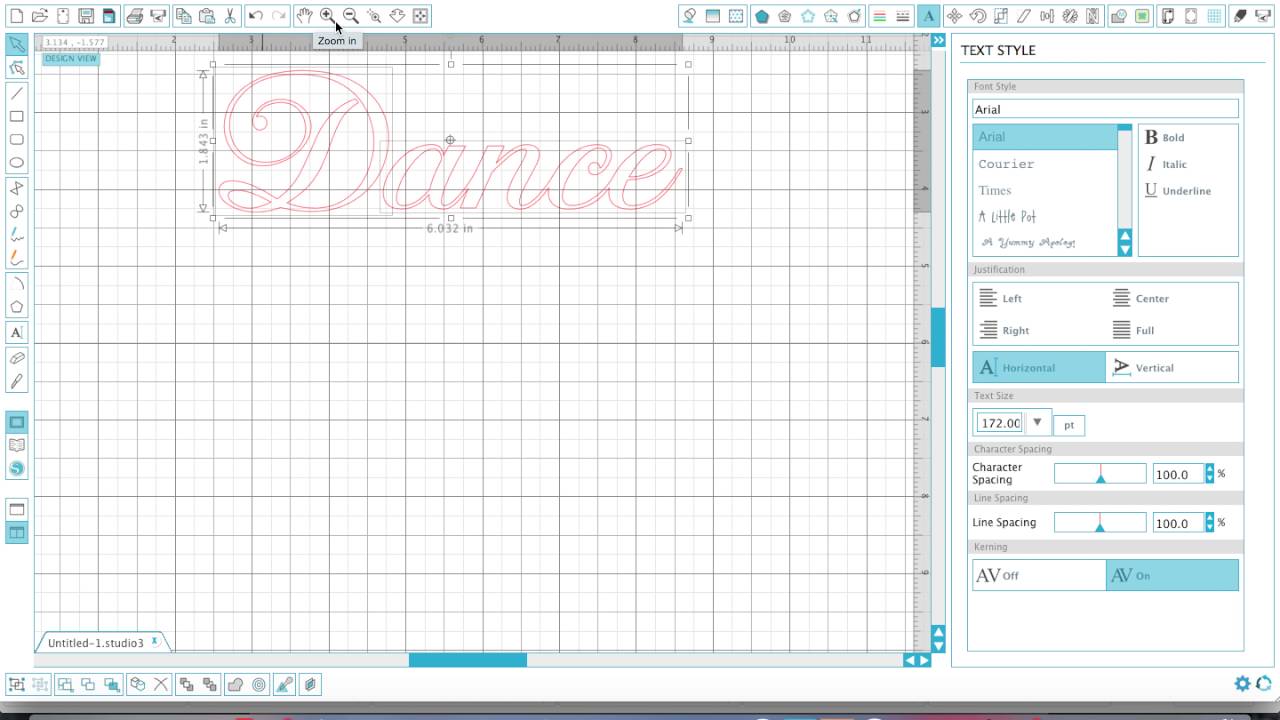Turn Kerning Off
Screen dimensions: 1280x720
(1039, 575)
